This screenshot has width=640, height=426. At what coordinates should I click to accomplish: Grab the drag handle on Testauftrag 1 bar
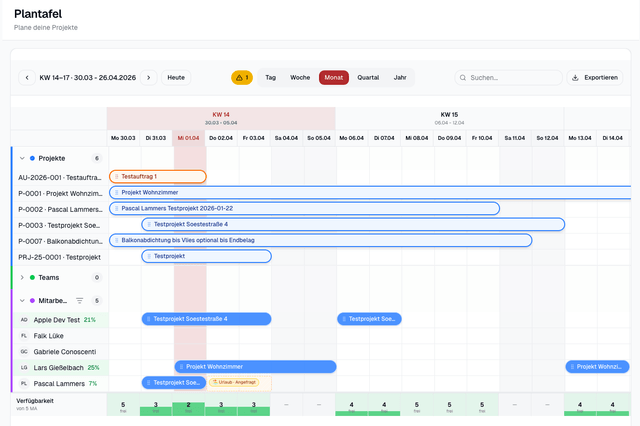tap(117, 177)
